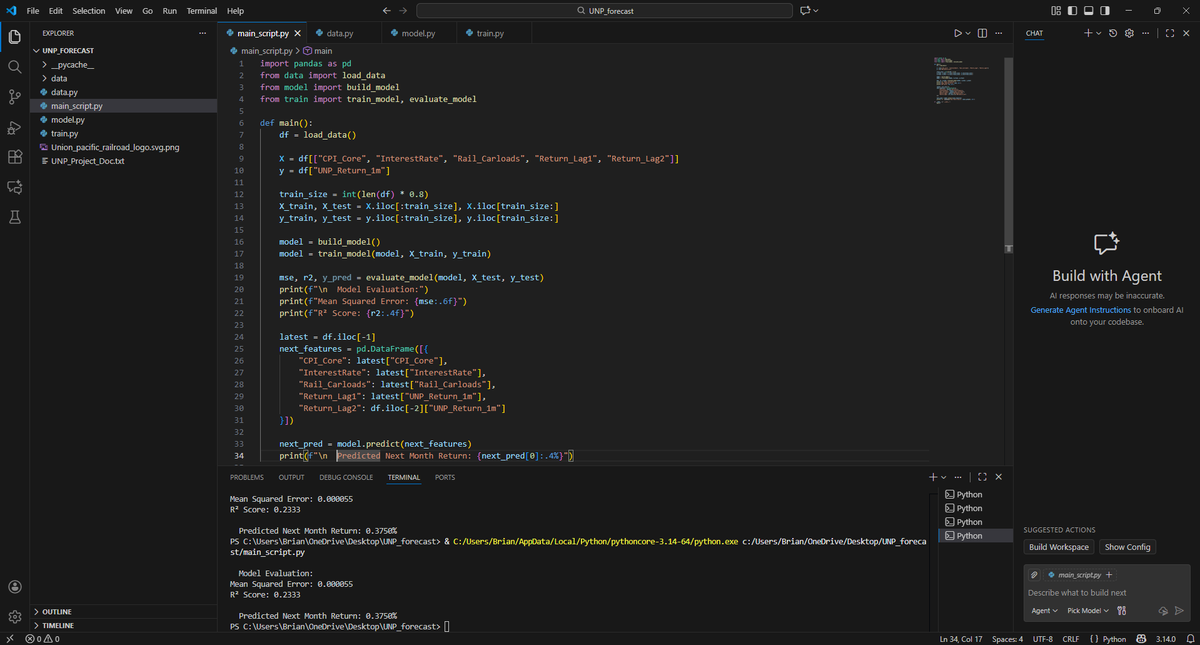Open the new chat dropdown arrow
Viewport: 1200px width, 645px height.
[1098, 33]
